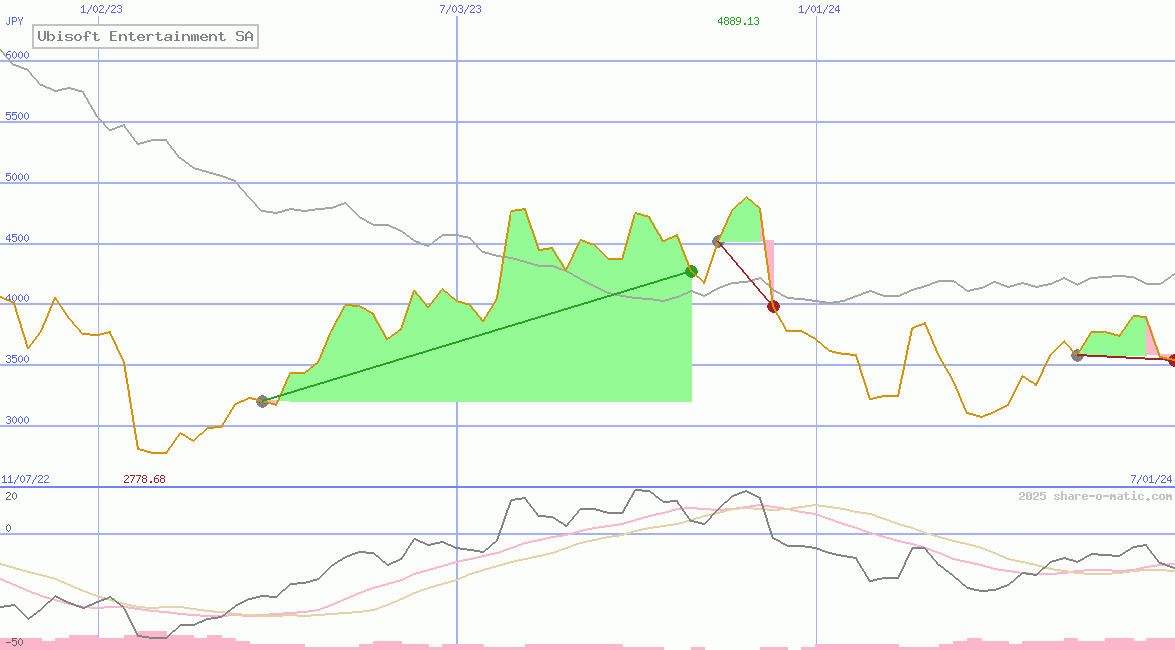Viewport: 1175px width, 650px height.
Task: Select the gray dot near the 3500 line at right
Action: pos(1077,355)
